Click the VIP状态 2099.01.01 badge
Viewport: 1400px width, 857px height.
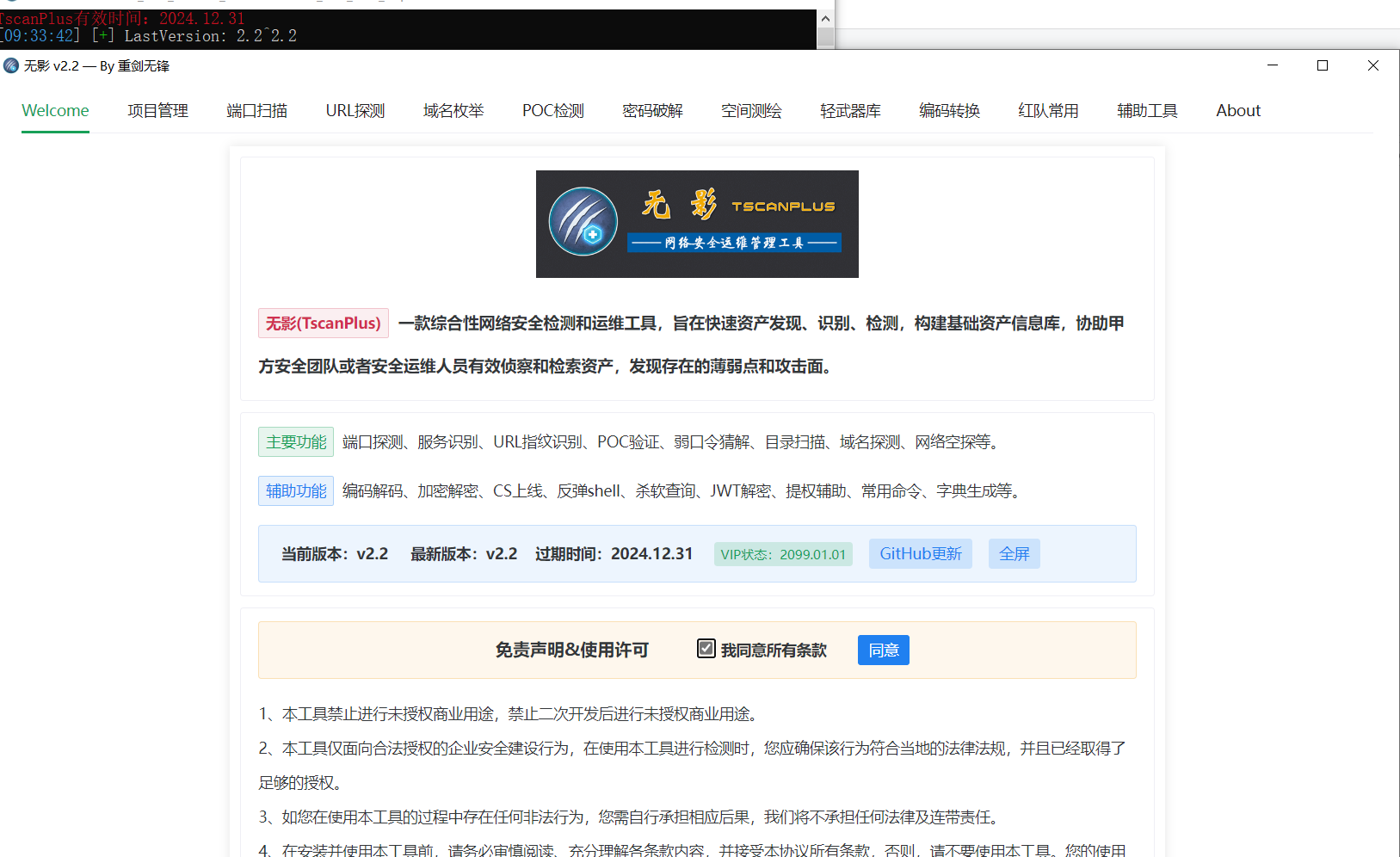(x=783, y=555)
